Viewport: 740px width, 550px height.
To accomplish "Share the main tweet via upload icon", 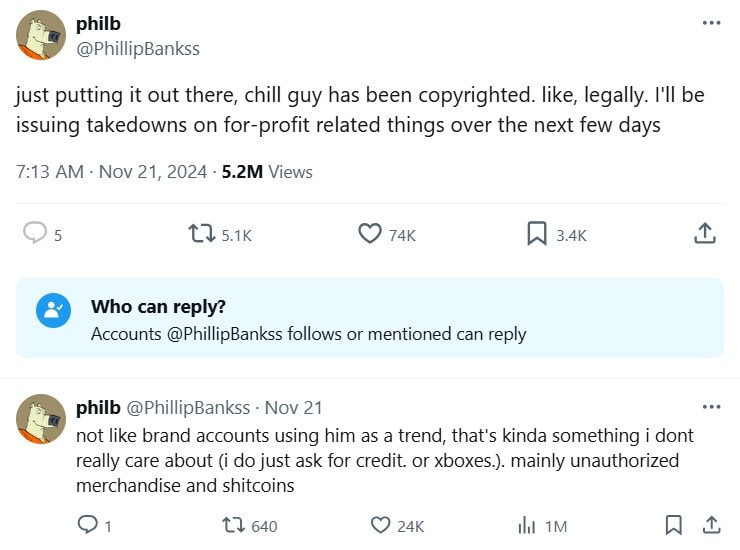I will 704,234.
